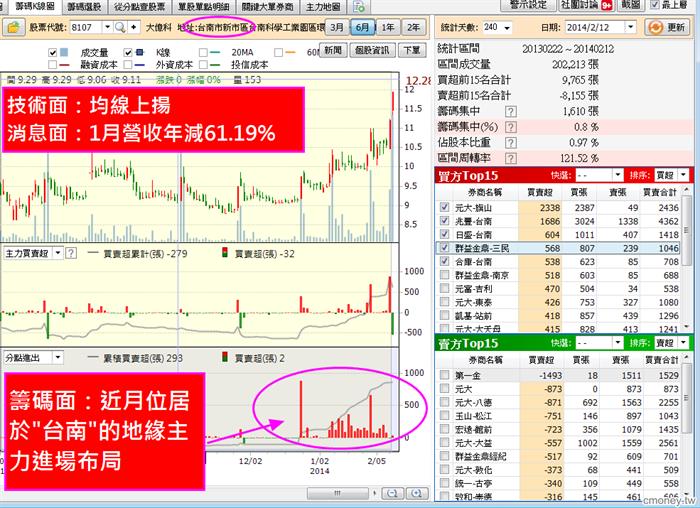Click the help icon beside 佔股本比重
This screenshot has height=508, width=700.
(510, 143)
